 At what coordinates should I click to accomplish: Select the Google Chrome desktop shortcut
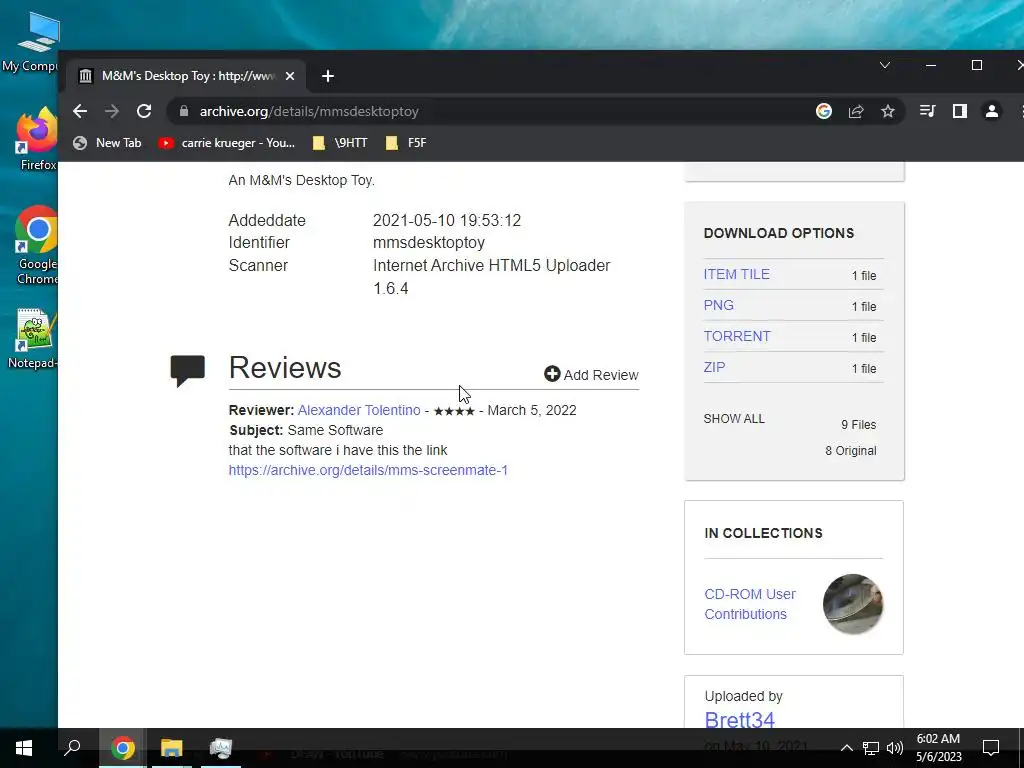click(x=36, y=246)
